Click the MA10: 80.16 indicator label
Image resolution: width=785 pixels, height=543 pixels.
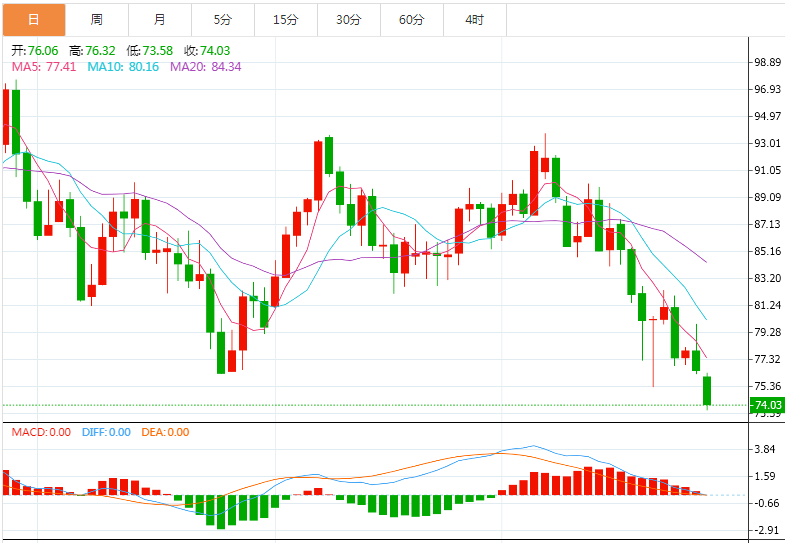[123, 67]
